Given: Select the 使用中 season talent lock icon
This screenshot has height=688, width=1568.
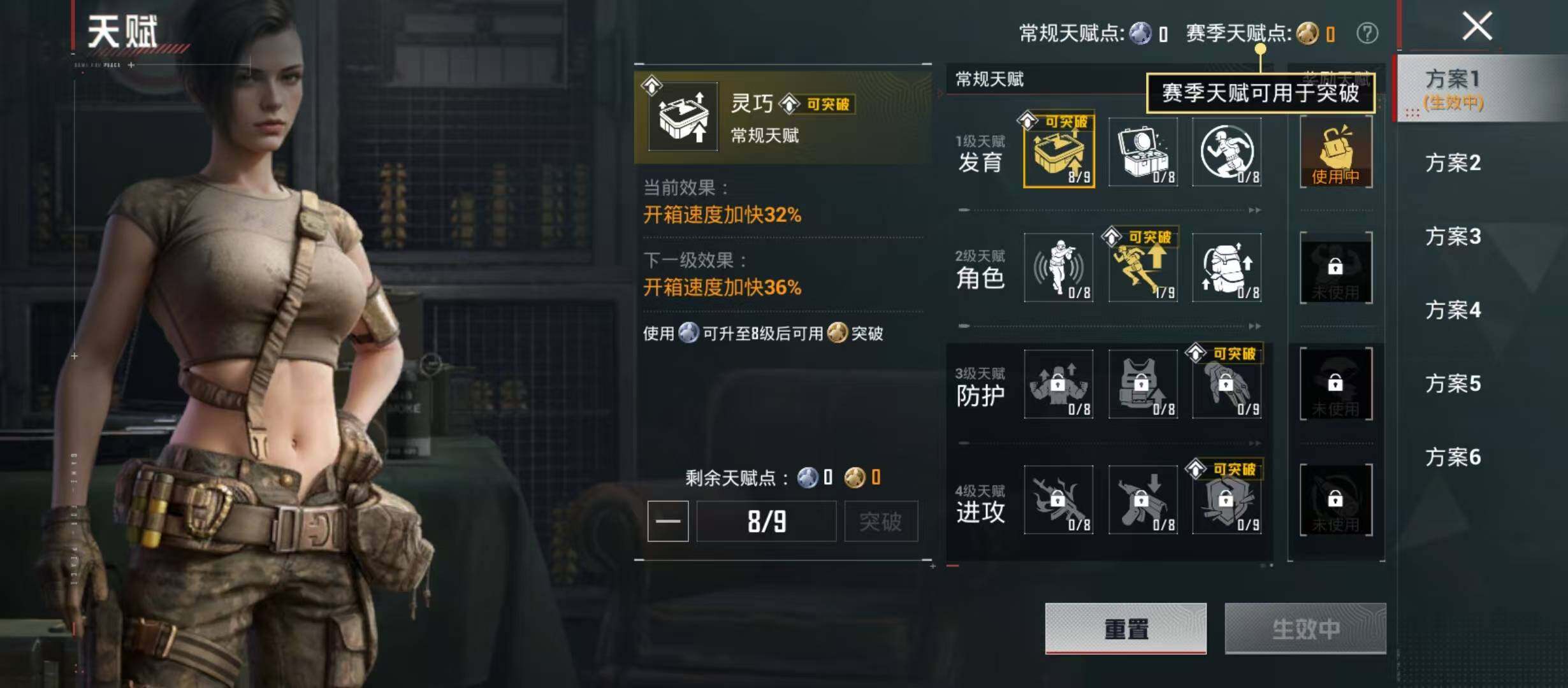Looking at the screenshot, I should pyautogui.click(x=1336, y=152).
